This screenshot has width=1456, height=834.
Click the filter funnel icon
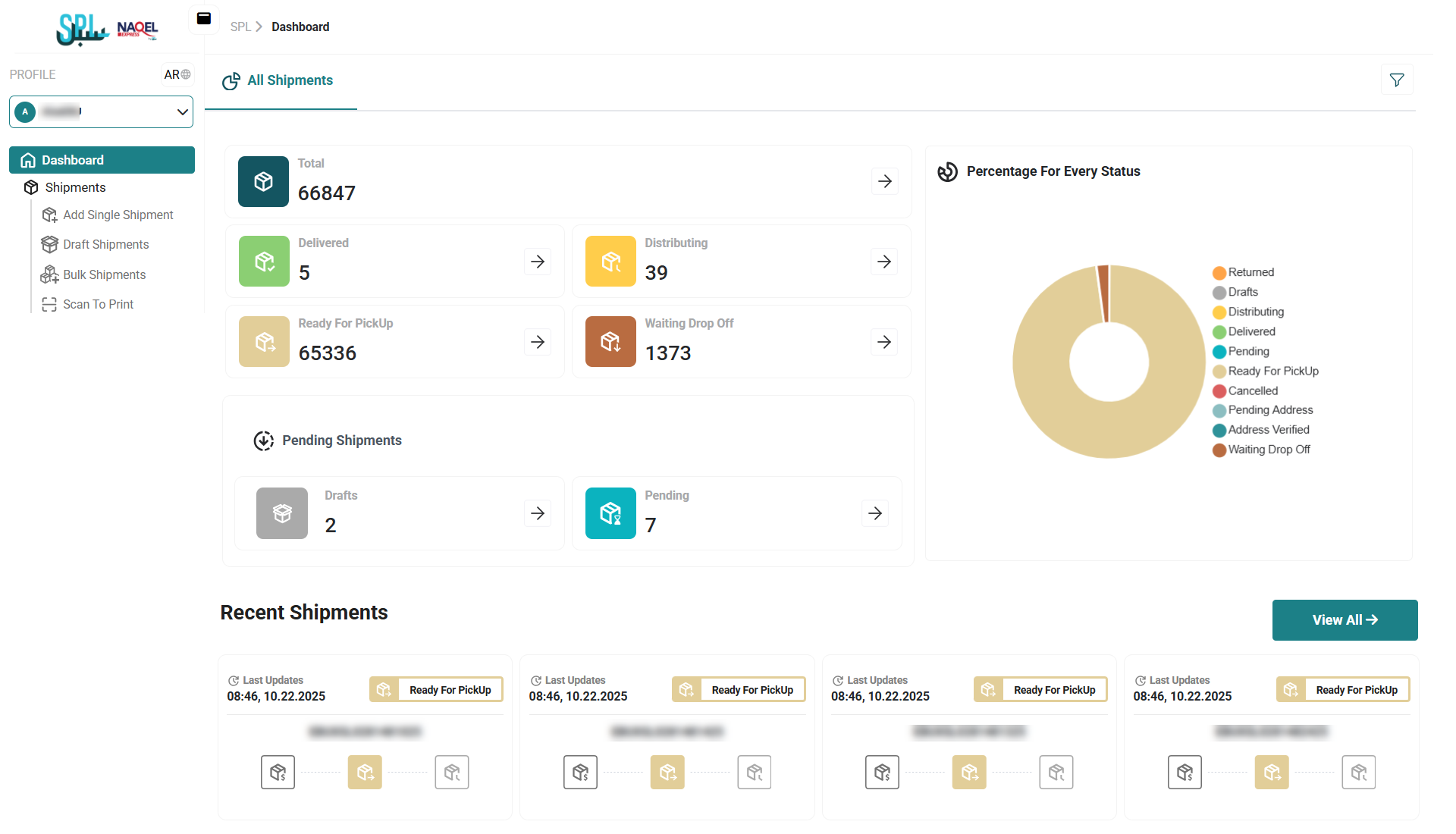[x=1396, y=80]
